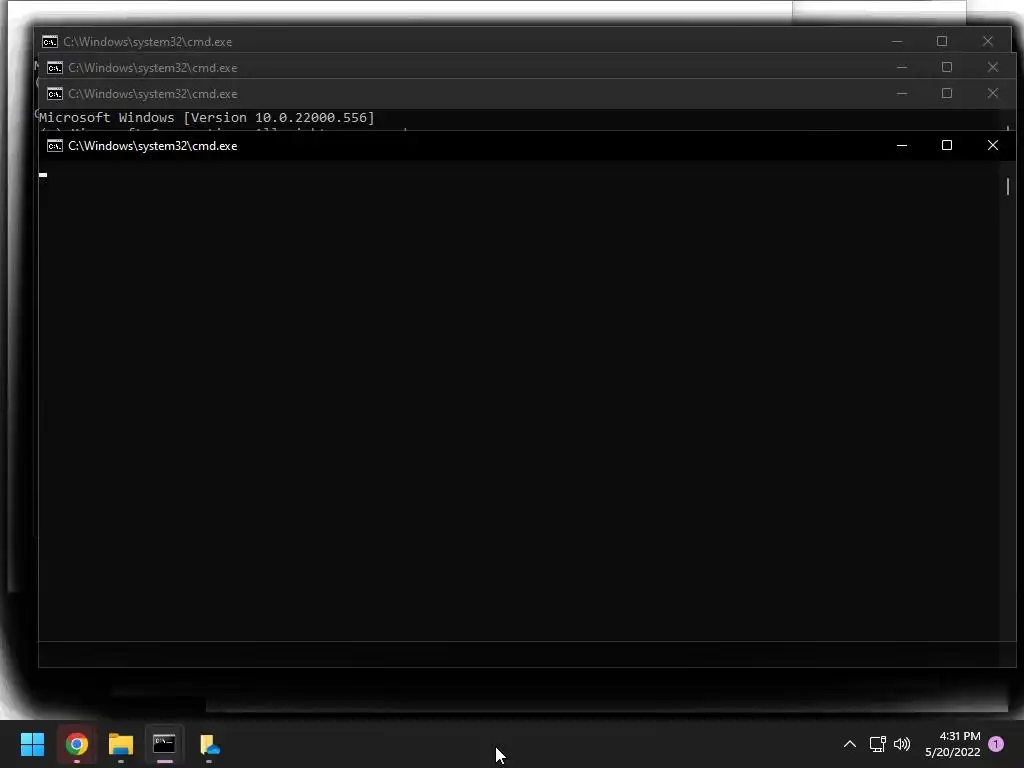Maximize the front cmd.exe window
The image size is (1024, 768).
point(947,145)
